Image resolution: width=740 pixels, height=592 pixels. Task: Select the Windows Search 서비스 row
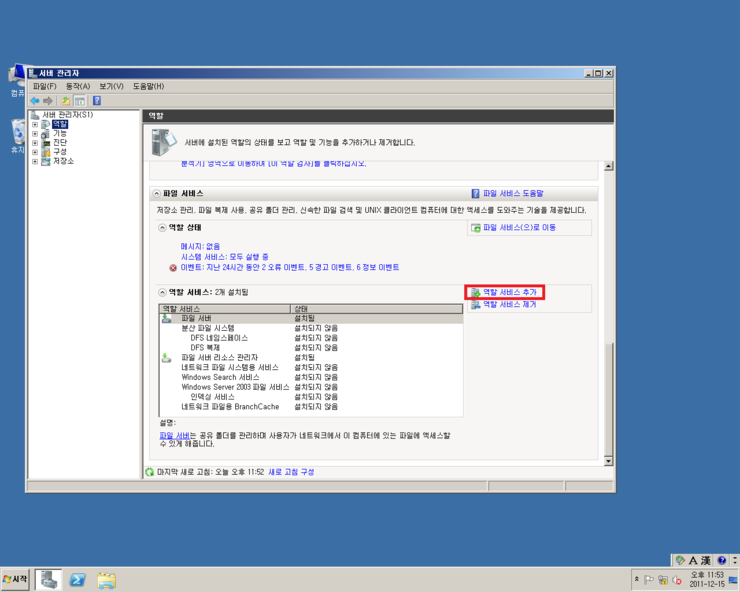click(x=311, y=377)
